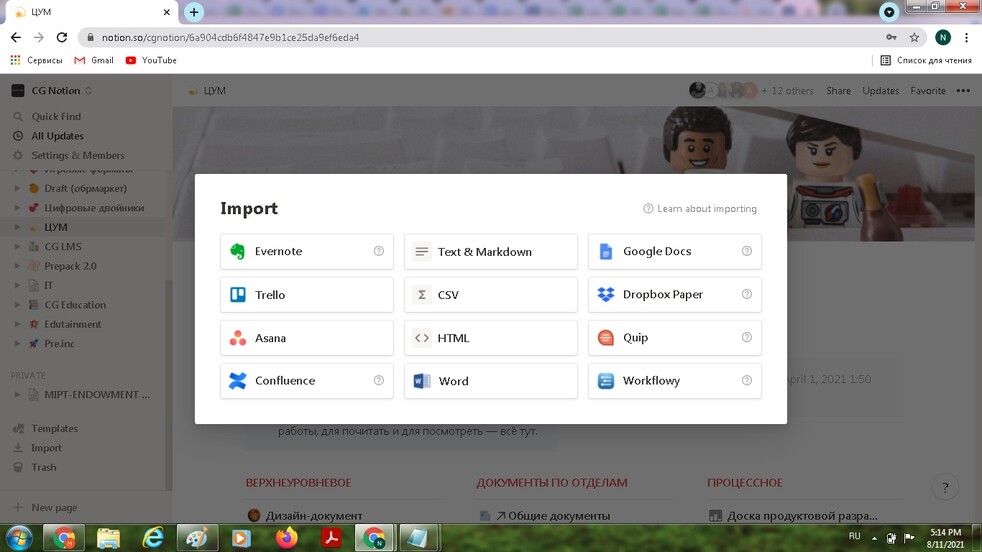
Task: Import from Quip
Action: coord(674,338)
